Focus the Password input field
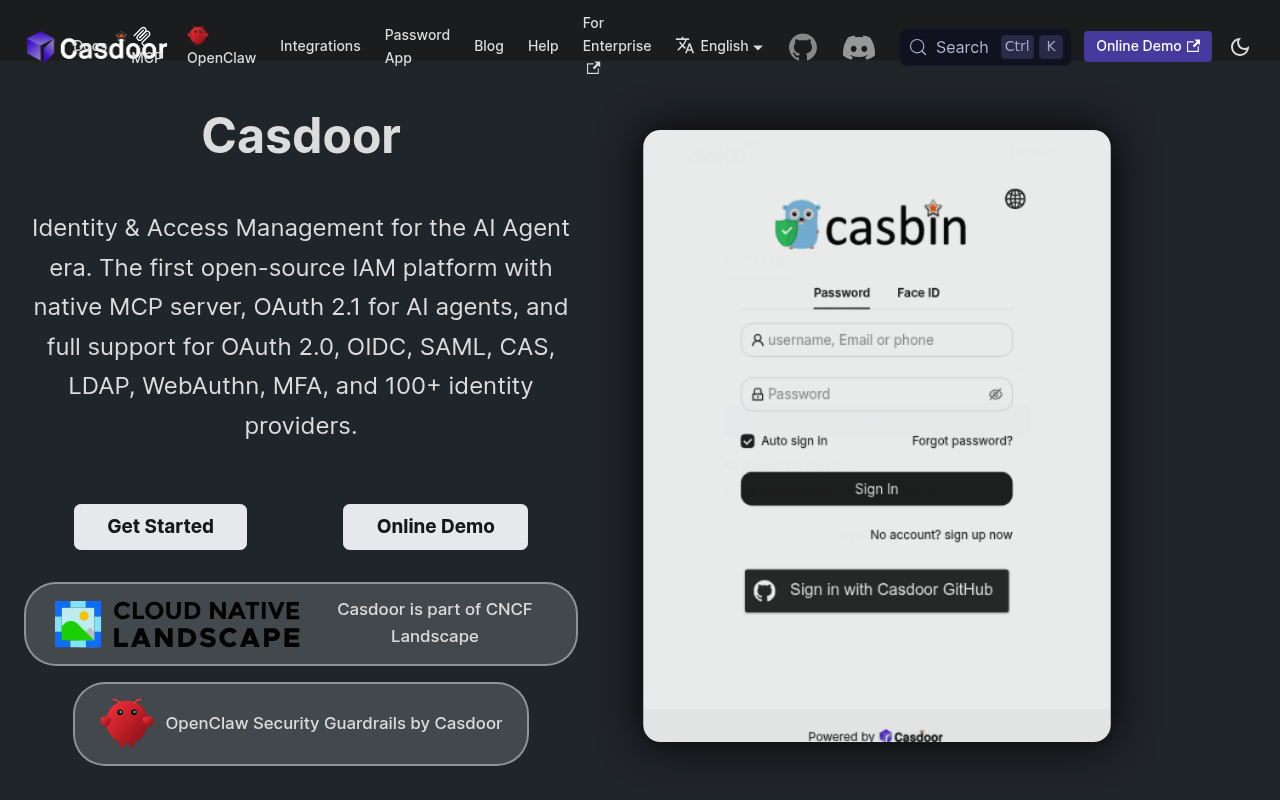The width and height of the screenshot is (1280, 800). 877,394
